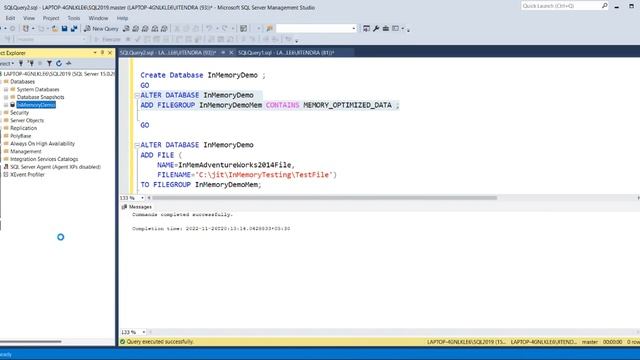Screen dimensions: 640x360
Task: Click 'Commands completed successfully' message text
Action: click(182, 215)
